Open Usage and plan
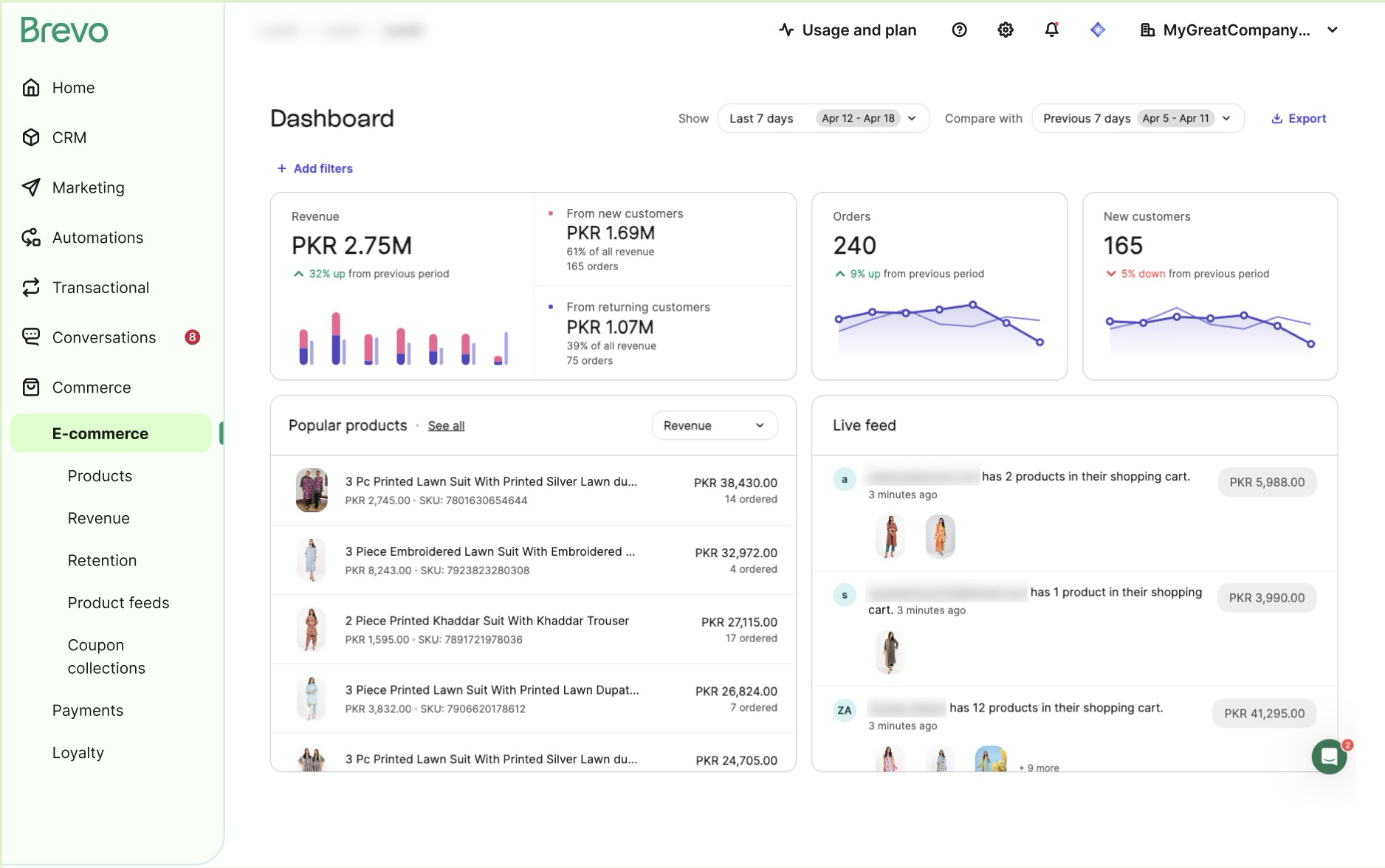 (848, 30)
